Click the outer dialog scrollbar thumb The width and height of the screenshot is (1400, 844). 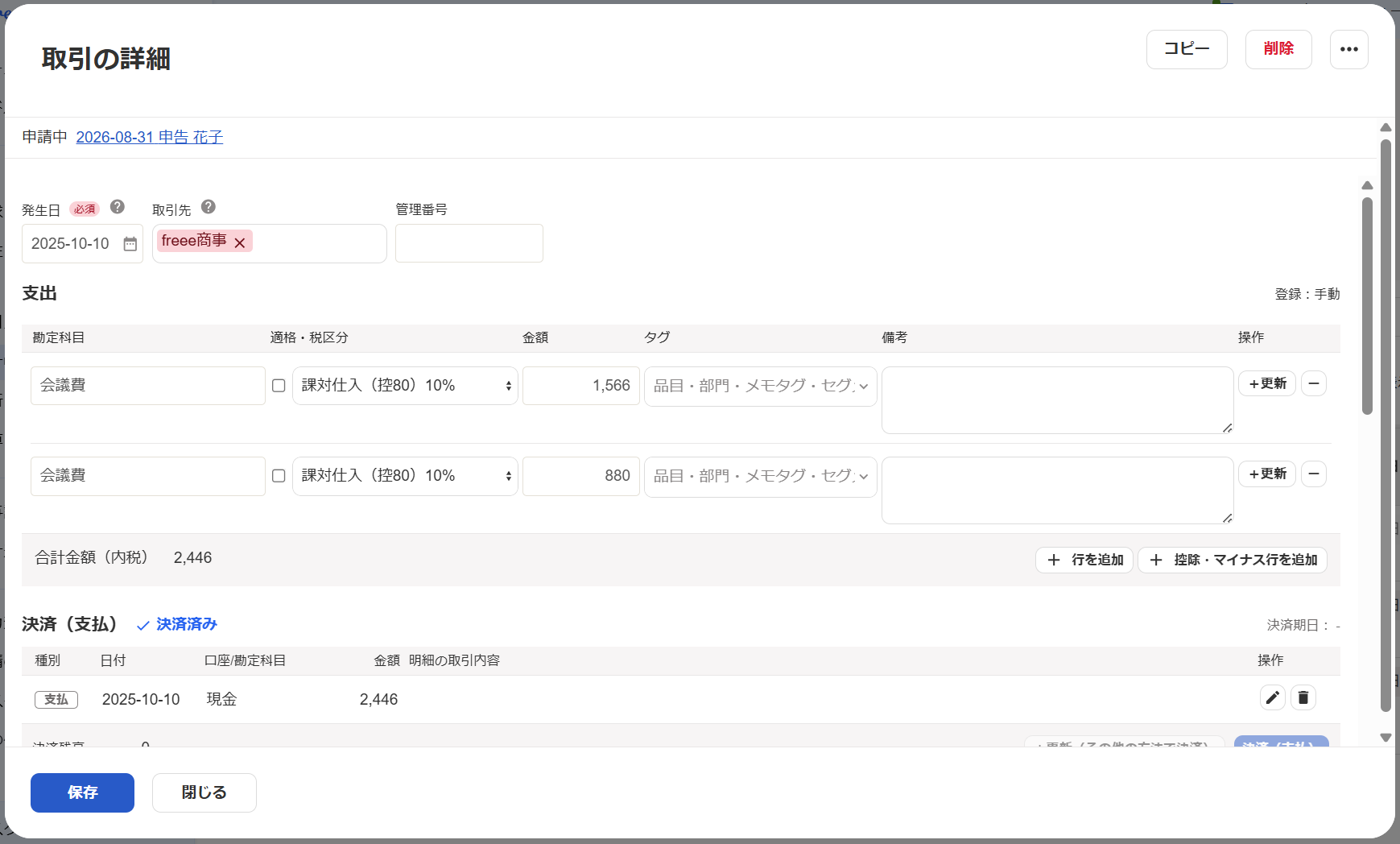tap(1386, 427)
